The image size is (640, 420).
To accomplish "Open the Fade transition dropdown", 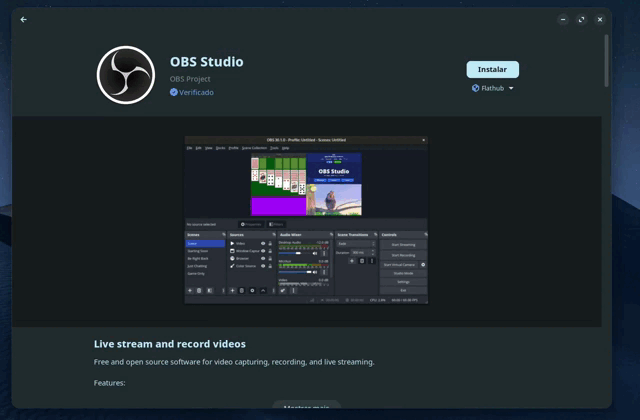I will click(356, 243).
